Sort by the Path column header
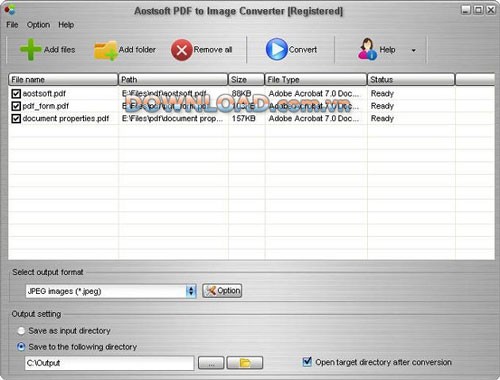This screenshot has height=380, width=500. (173, 80)
